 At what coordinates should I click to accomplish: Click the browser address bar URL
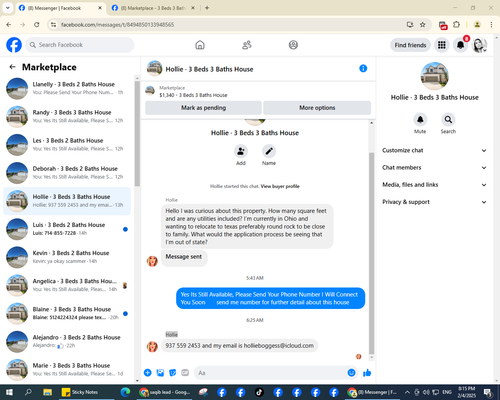[x=117, y=25]
